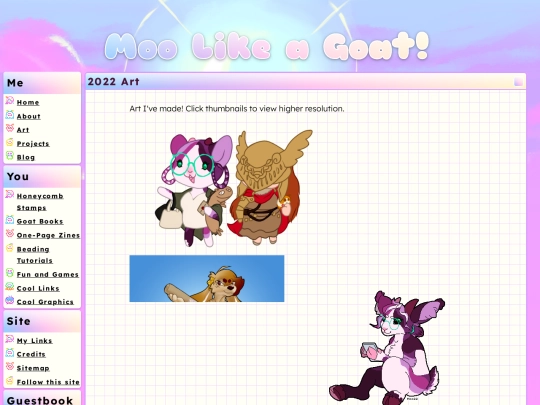Screen dimensions: 540x405
Task: Click the icon beside Cool Graphics
Action: point(10,300)
